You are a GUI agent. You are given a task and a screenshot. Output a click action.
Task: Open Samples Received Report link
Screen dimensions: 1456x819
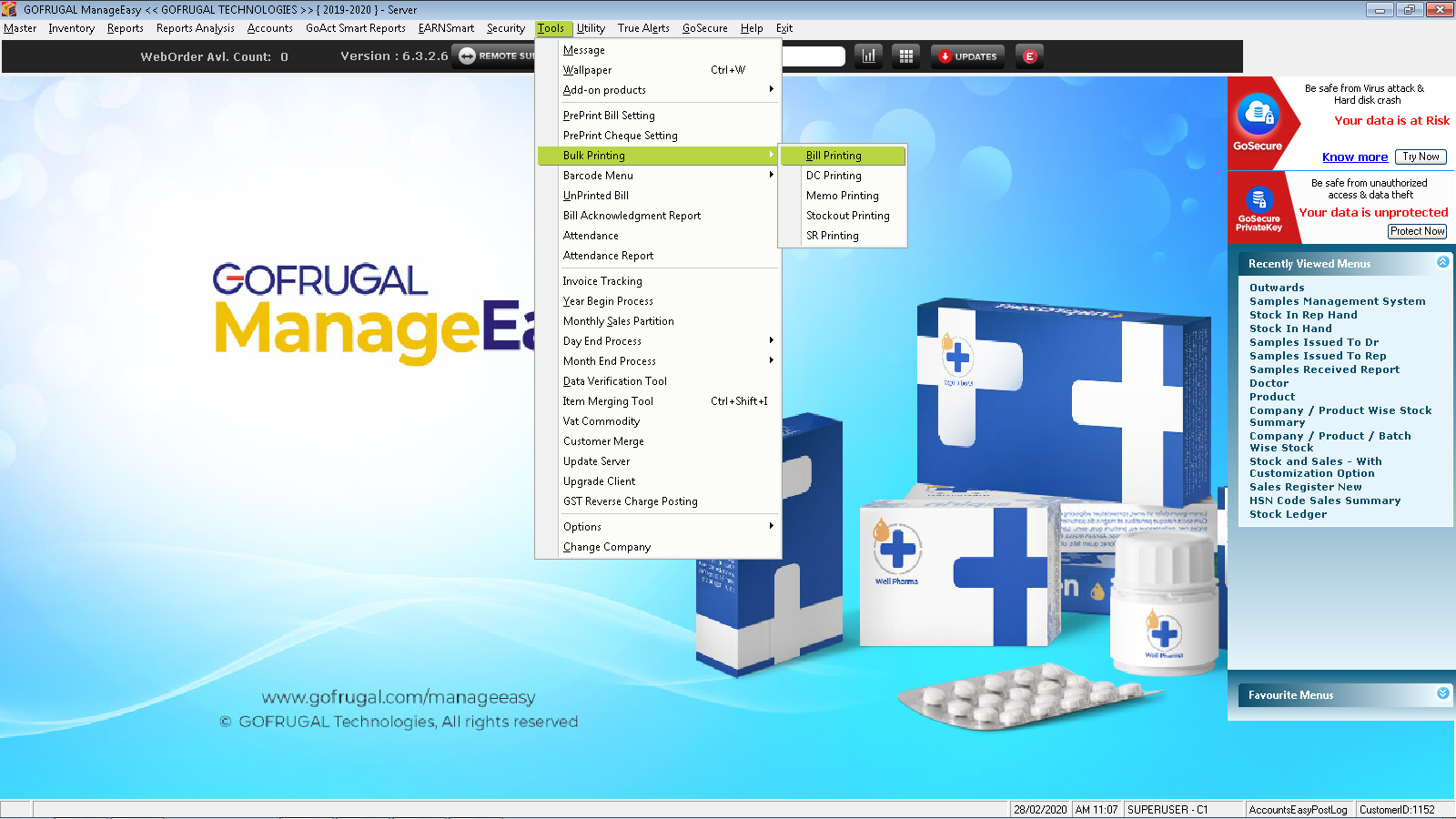pyautogui.click(x=1324, y=369)
